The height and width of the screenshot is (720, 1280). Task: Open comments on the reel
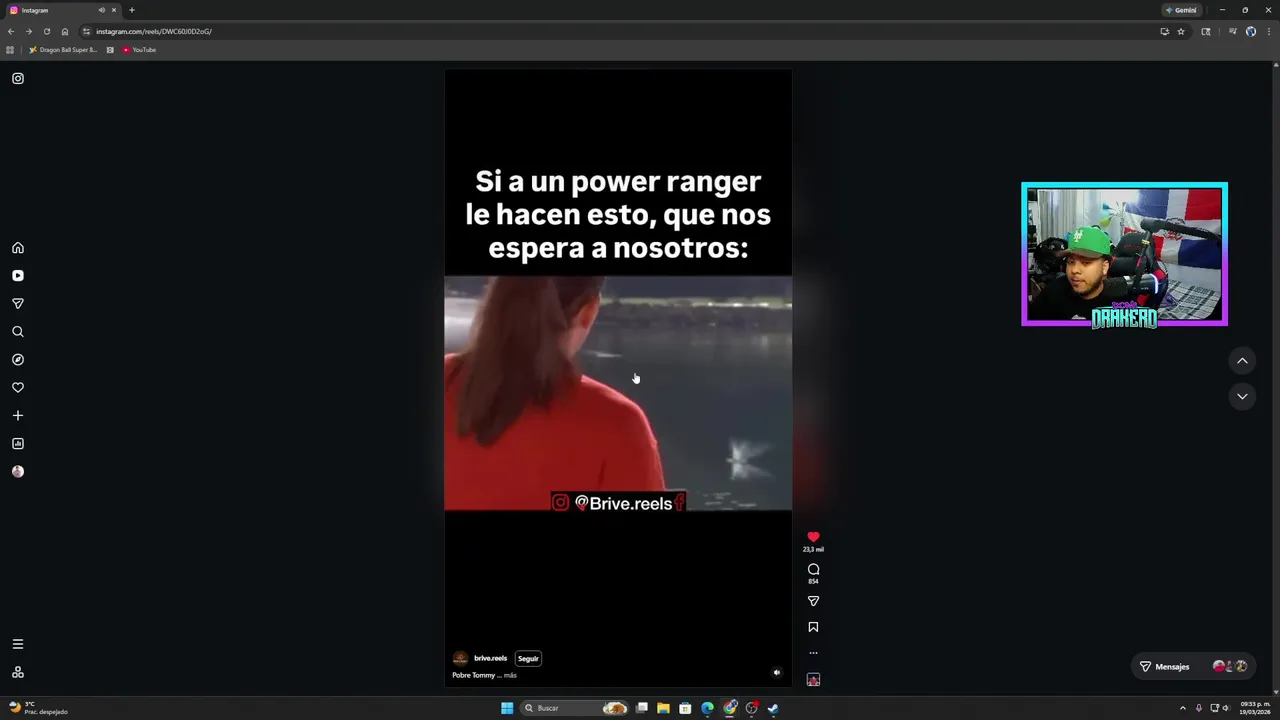813,569
